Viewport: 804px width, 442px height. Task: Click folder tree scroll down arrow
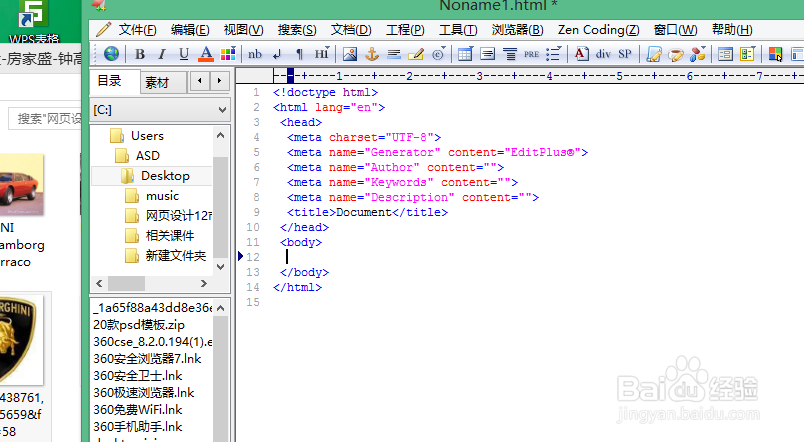coord(220,267)
